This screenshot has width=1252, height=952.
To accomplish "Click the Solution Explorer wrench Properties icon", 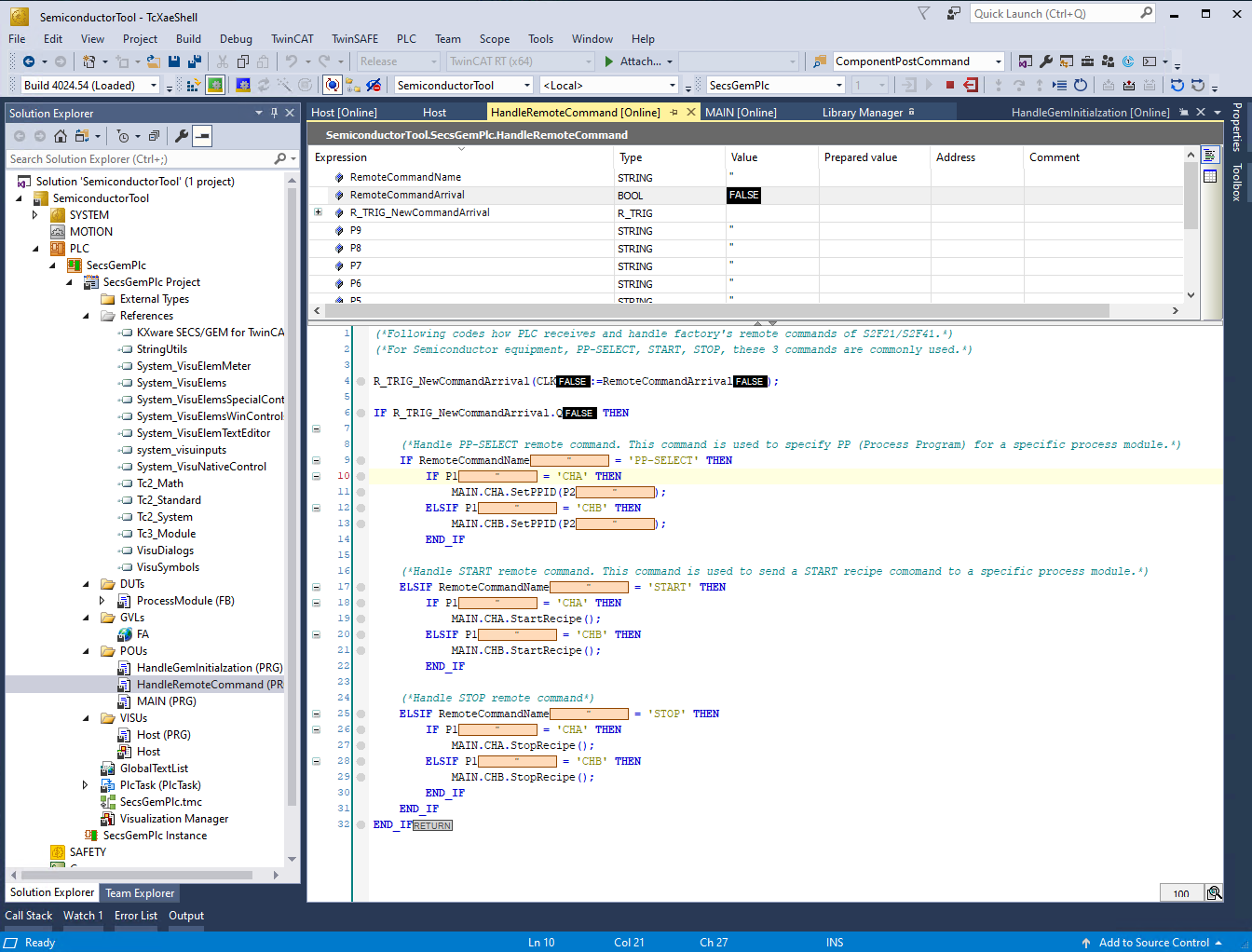I will coord(182,136).
